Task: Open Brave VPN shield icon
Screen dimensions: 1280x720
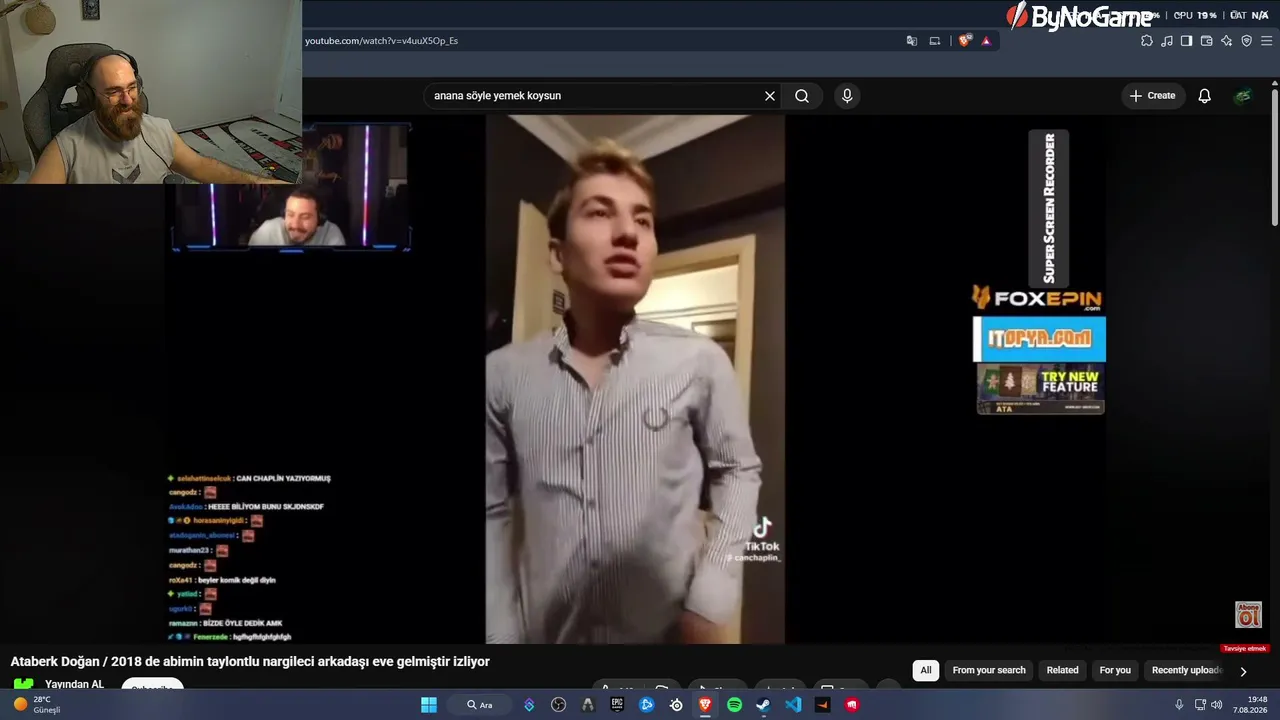Action: 1246,41
